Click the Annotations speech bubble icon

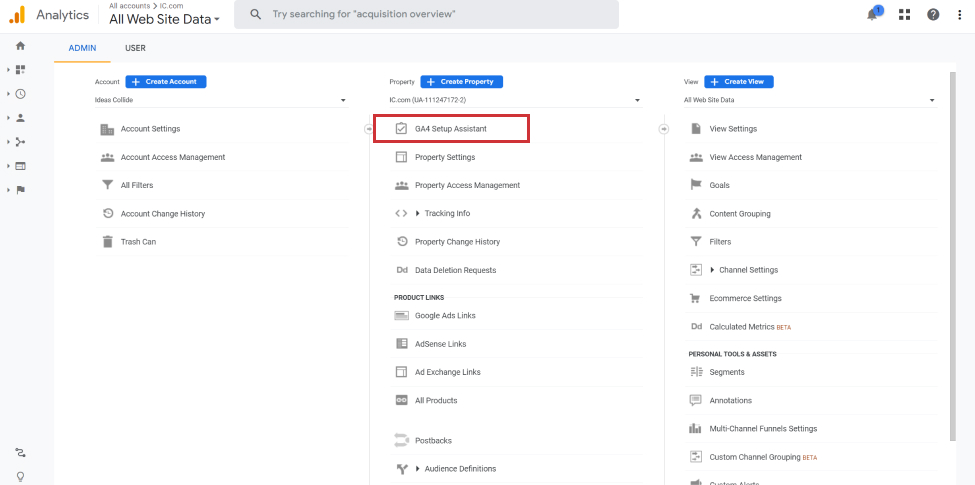coord(696,400)
